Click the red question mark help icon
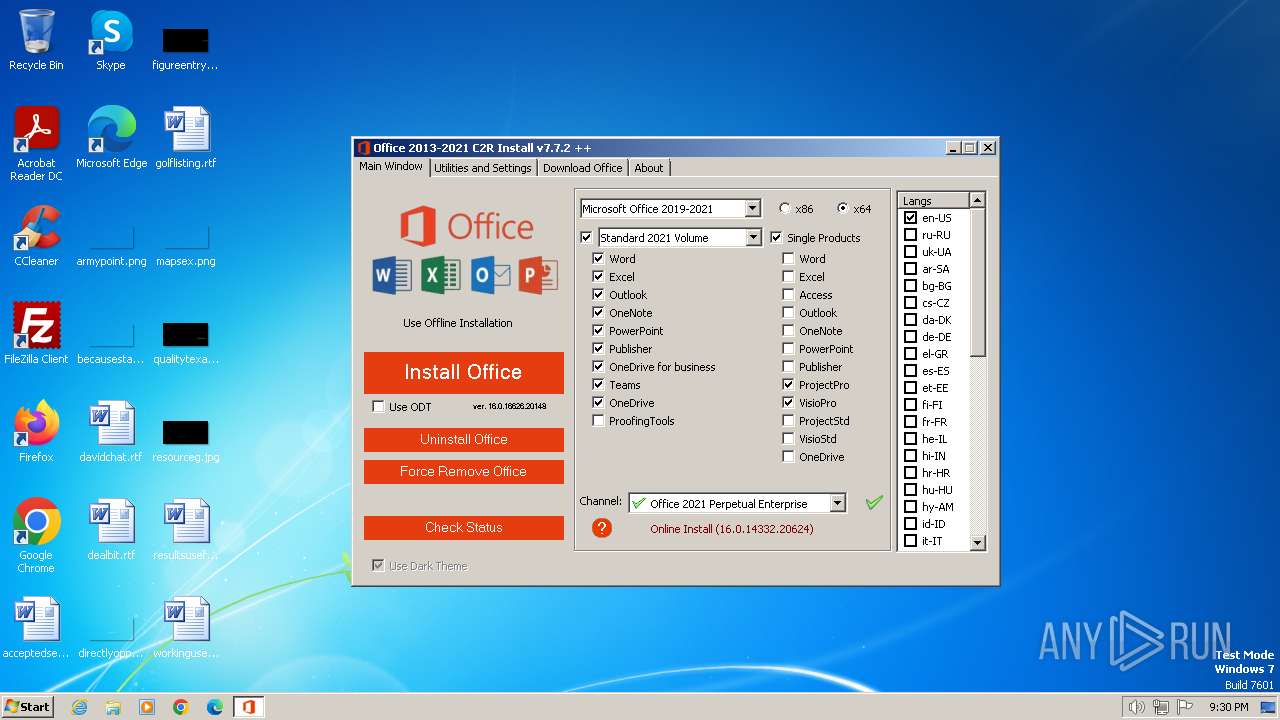This screenshot has height=720, width=1280. point(602,527)
